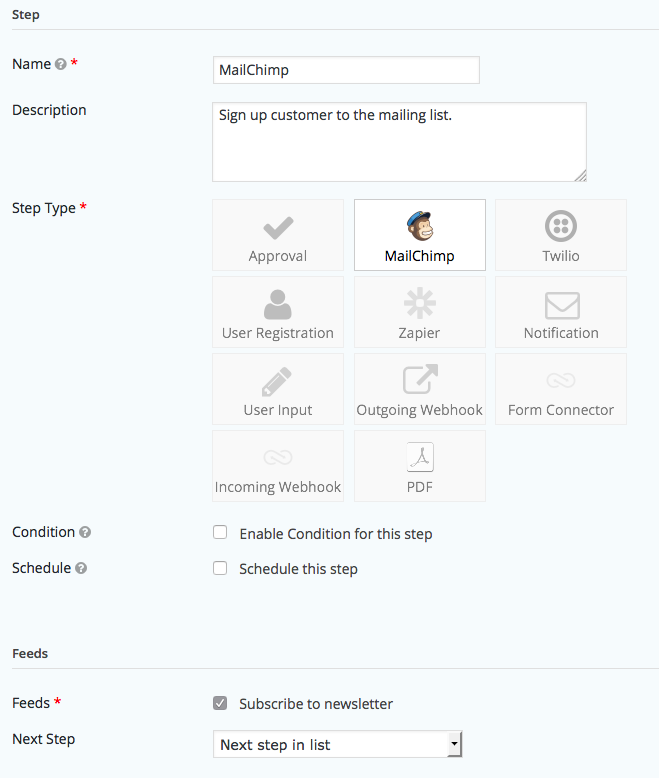
Task: Tick the Schedule this step checkbox
Action: click(x=220, y=568)
